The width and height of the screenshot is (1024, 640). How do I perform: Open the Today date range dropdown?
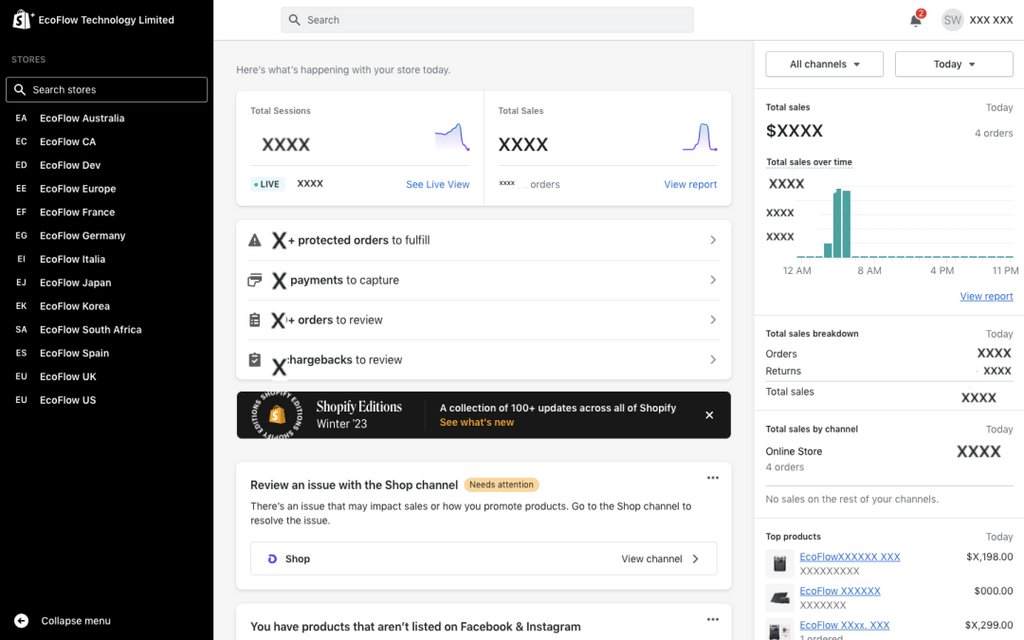pyautogui.click(x=953, y=64)
